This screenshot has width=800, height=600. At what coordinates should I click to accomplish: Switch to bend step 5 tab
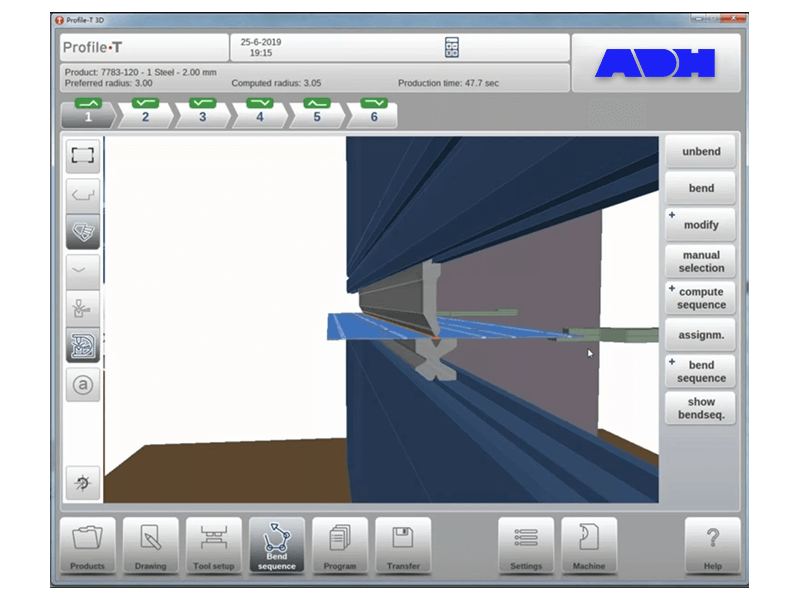(x=316, y=115)
